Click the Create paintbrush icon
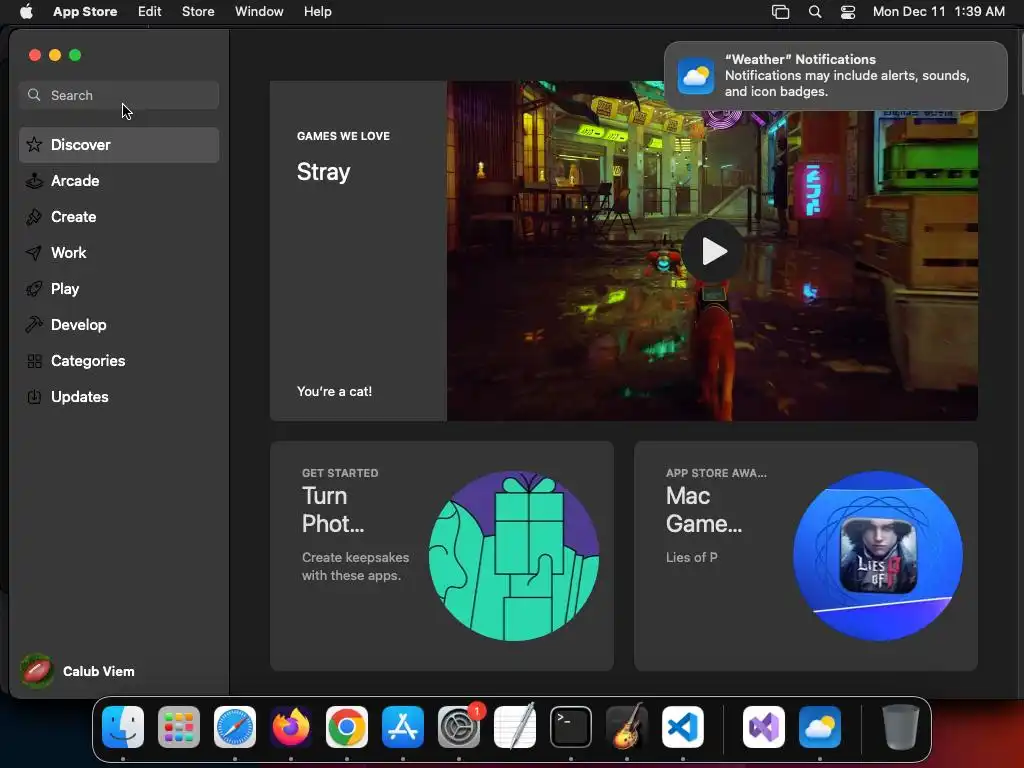Image resolution: width=1024 pixels, height=768 pixels. (34, 217)
